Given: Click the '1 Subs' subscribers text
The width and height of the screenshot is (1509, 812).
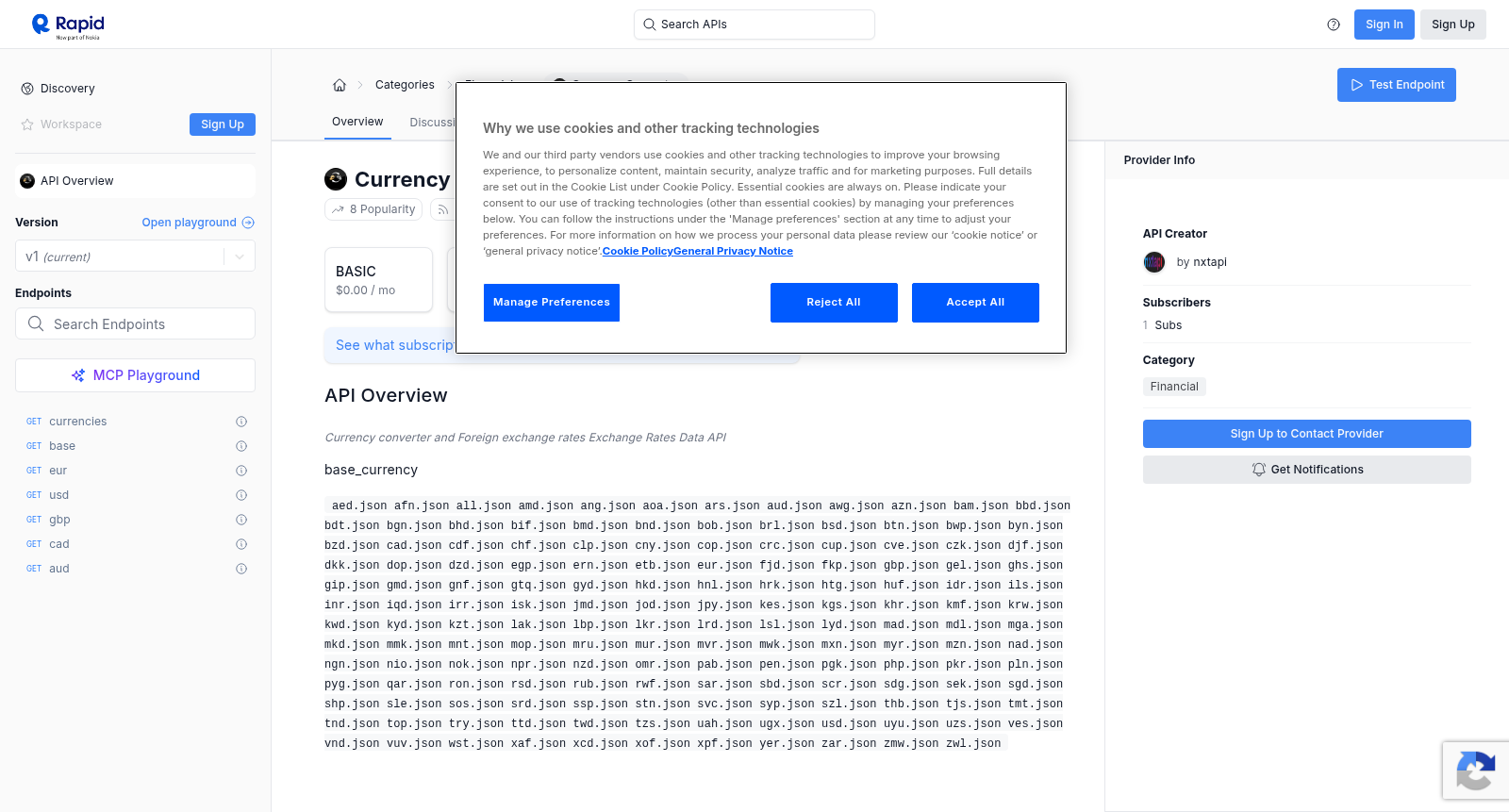Looking at the screenshot, I should (1162, 325).
